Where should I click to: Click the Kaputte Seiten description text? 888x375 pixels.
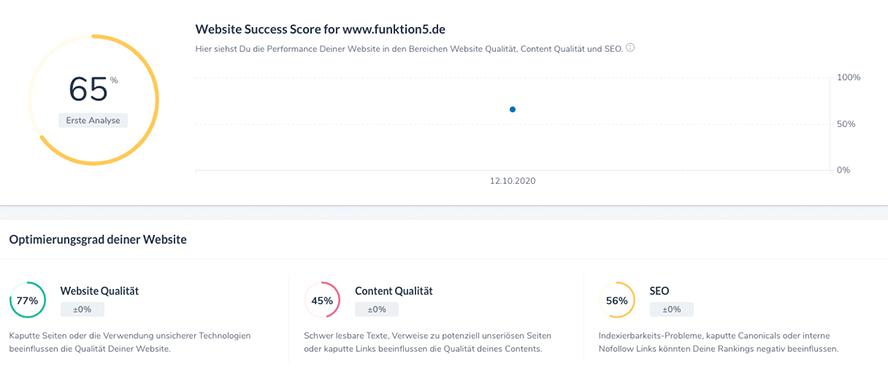tap(130, 342)
